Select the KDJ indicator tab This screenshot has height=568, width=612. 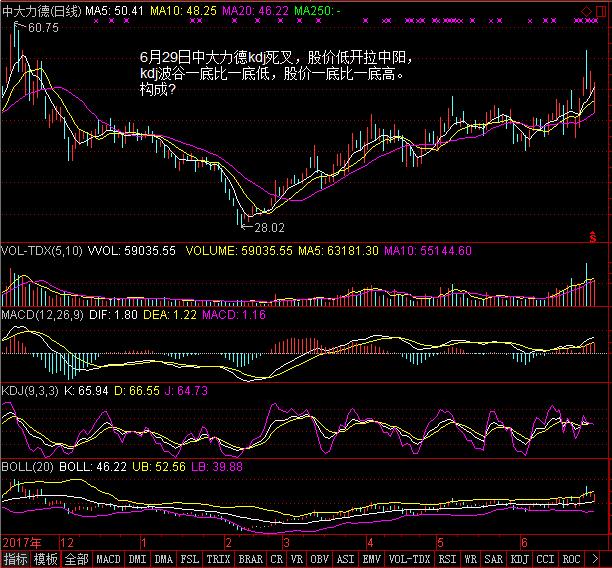click(x=520, y=559)
